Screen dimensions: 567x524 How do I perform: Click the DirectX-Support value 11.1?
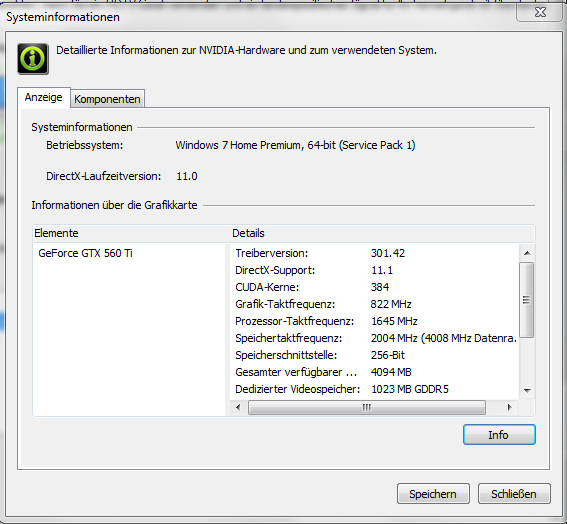tap(382, 270)
